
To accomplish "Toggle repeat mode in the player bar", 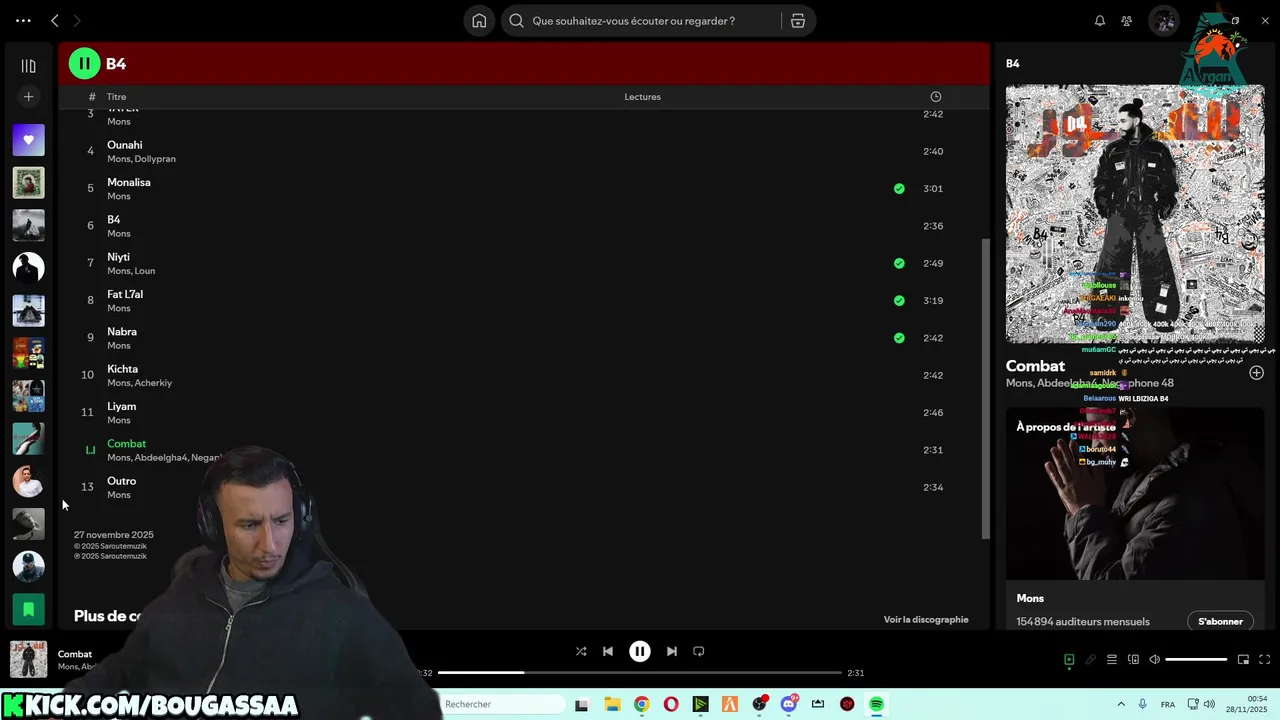I will point(699,651).
